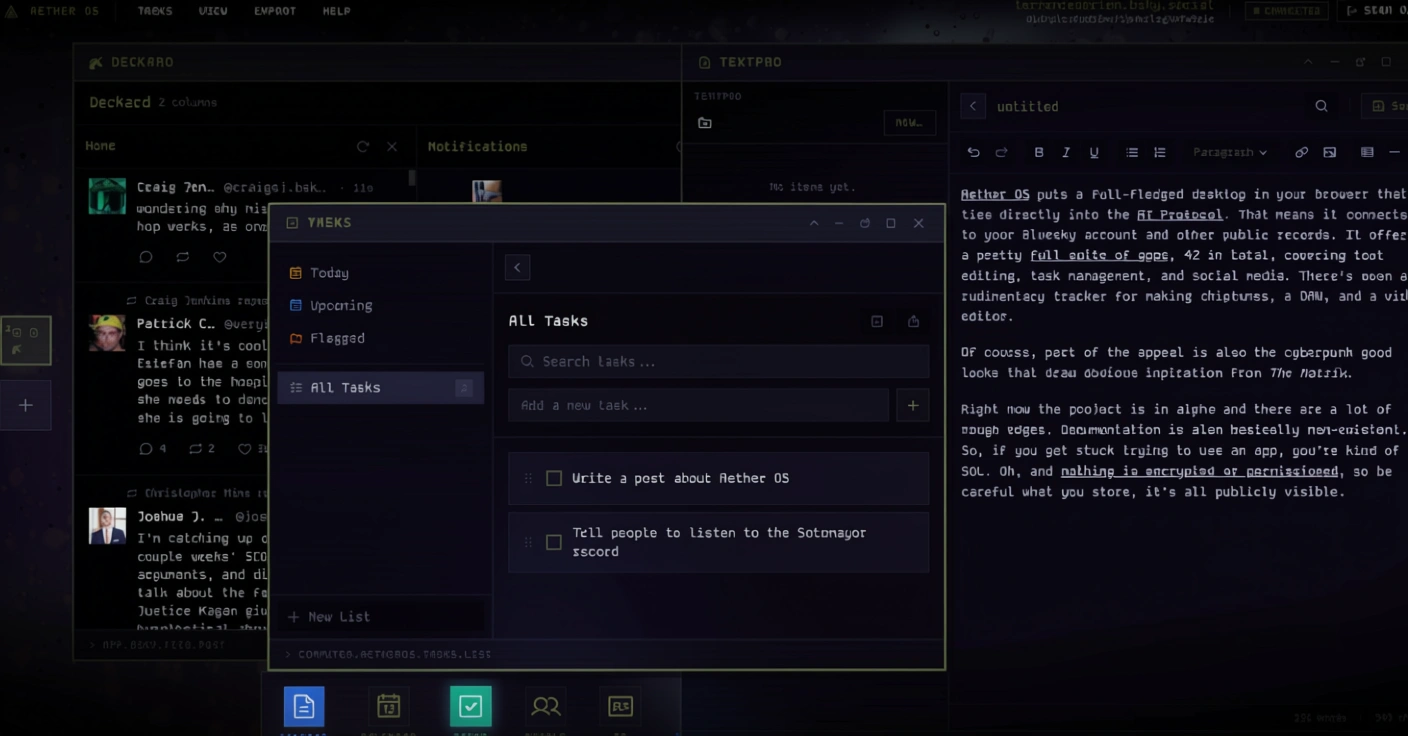
Task: Click the back chevron above All Tasks
Action: click(517, 267)
